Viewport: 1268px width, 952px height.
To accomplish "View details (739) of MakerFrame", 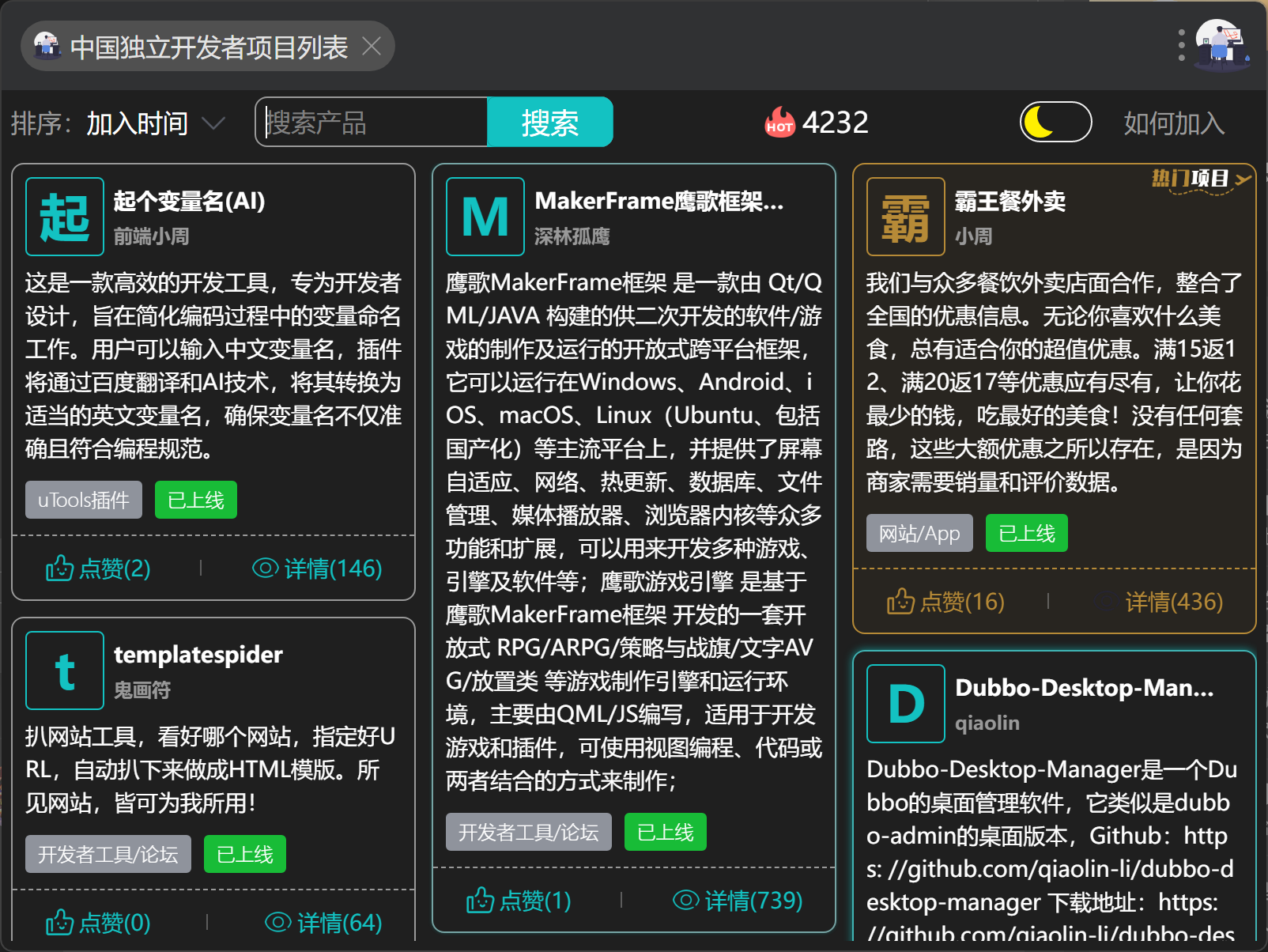I will click(738, 901).
